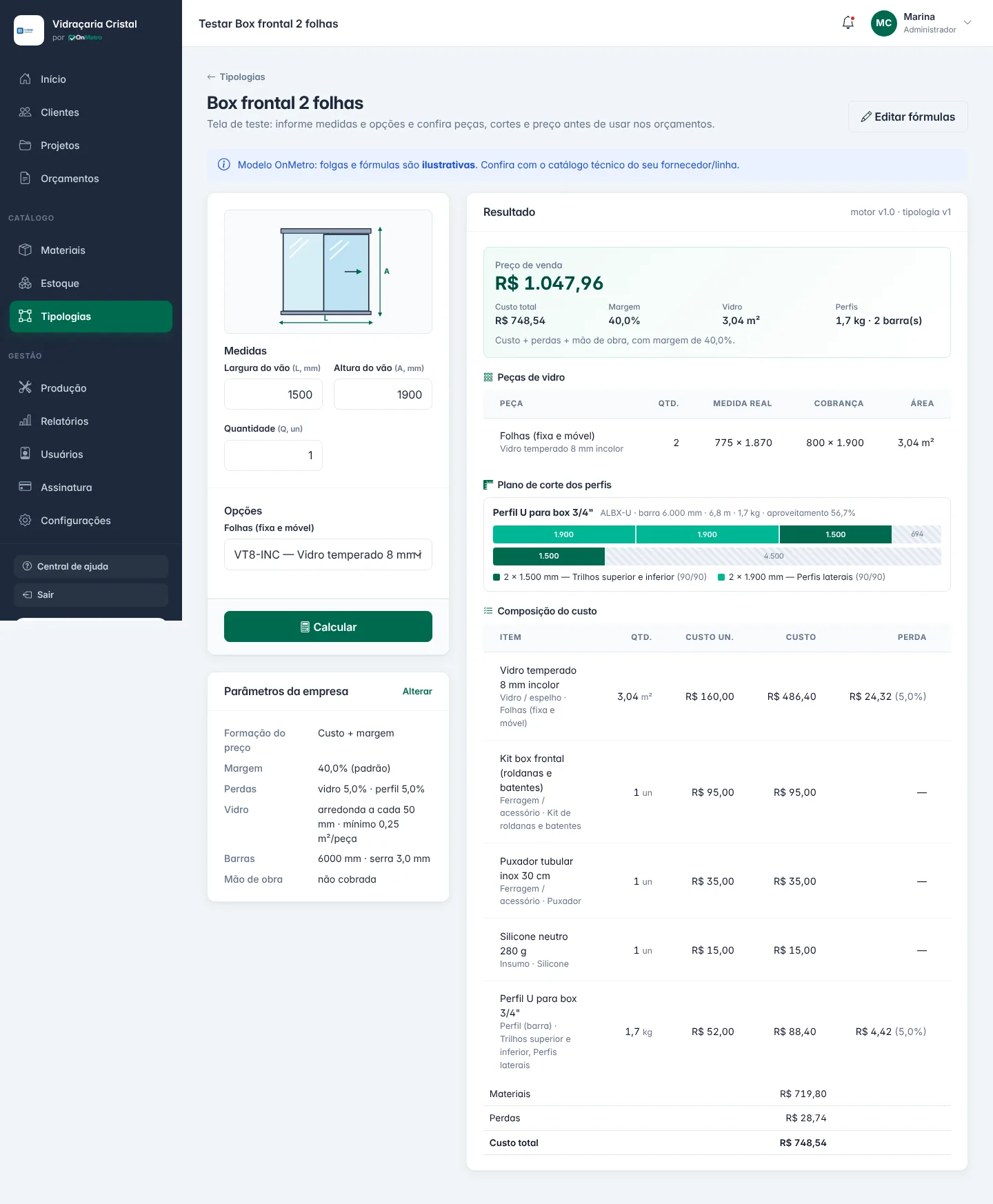Open the Folhas glass type dropdown
Image resolution: width=993 pixels, height=1204 pixels.
pos(328,554)
